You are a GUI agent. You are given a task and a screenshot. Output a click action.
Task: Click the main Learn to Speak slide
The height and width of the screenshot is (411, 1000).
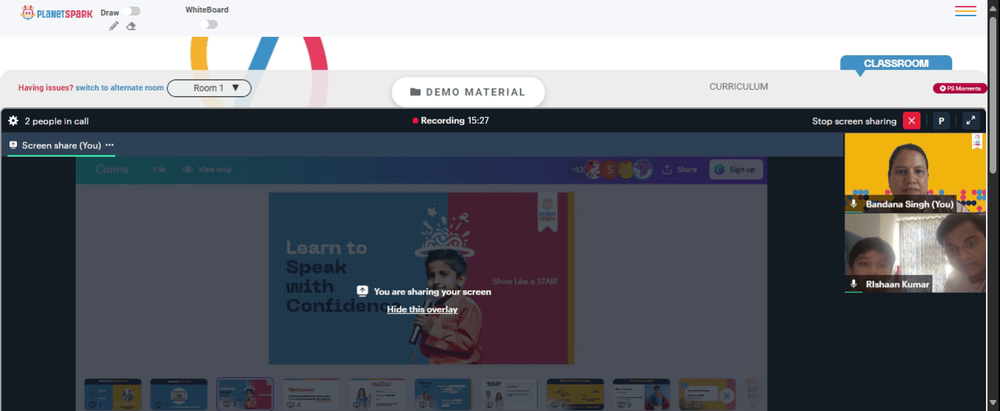[422, 278]
